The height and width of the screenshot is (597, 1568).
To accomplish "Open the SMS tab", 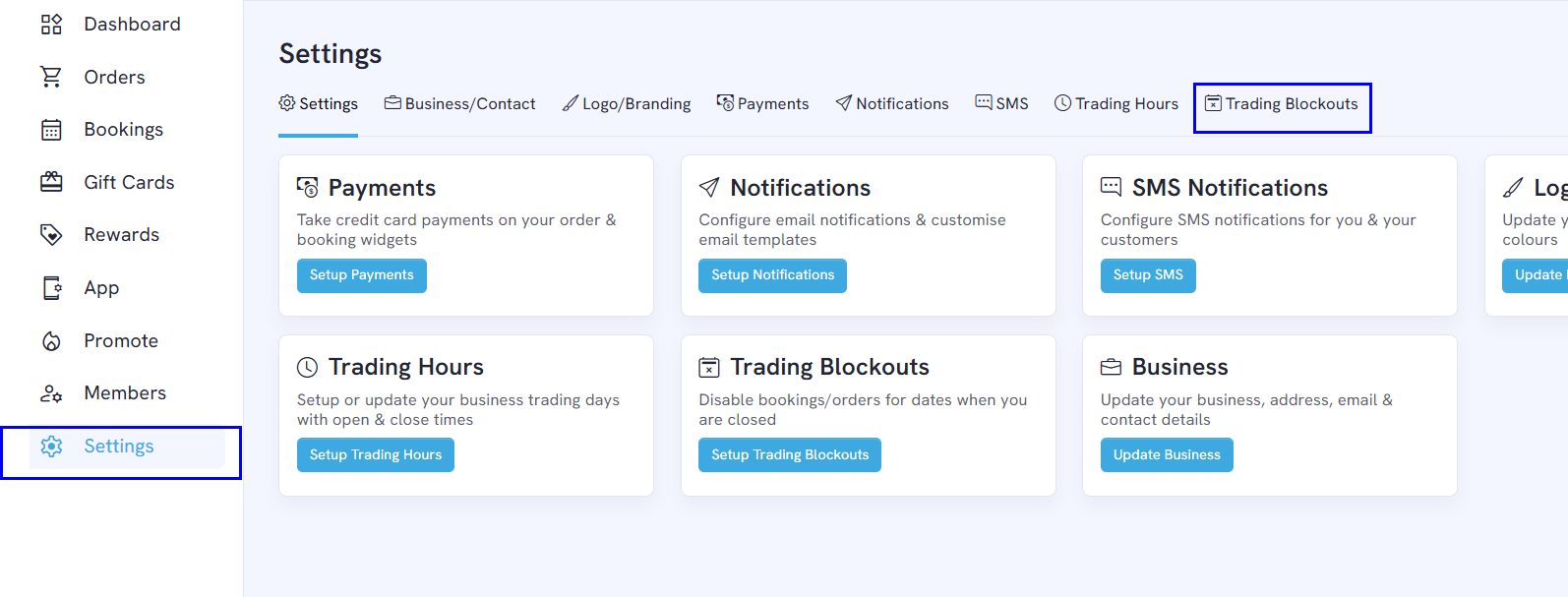I will pyautogui.click(x=1001, y=104).
